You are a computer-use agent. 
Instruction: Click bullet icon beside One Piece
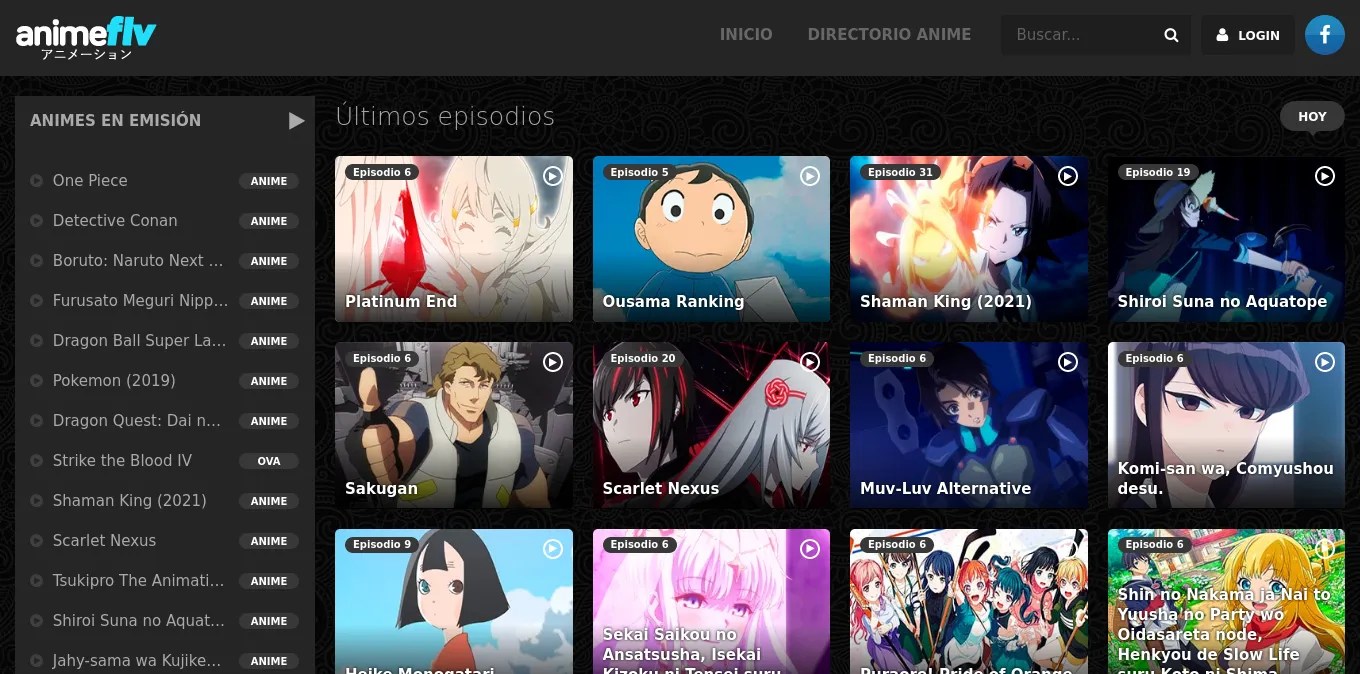point(37,181)
